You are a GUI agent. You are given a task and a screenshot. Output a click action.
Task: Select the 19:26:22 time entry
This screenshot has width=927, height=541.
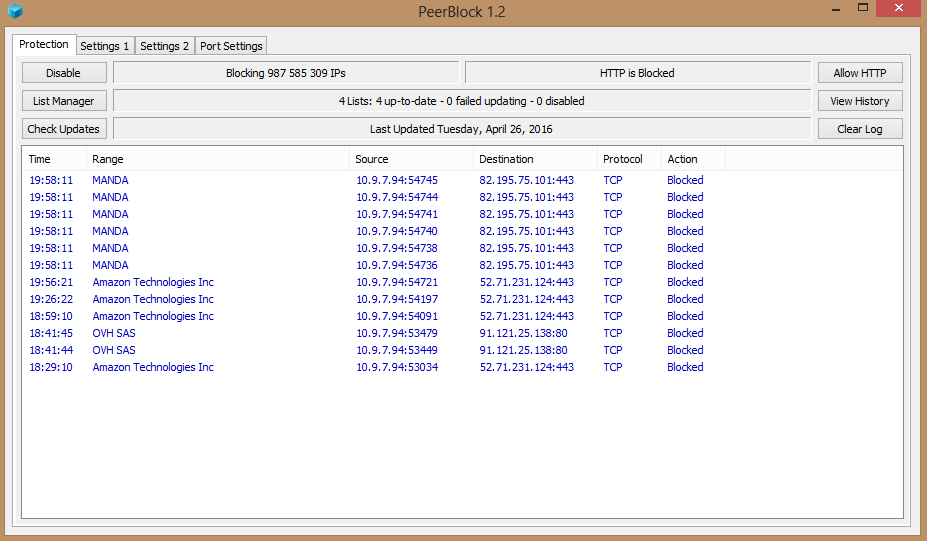[x=51, y=299]
